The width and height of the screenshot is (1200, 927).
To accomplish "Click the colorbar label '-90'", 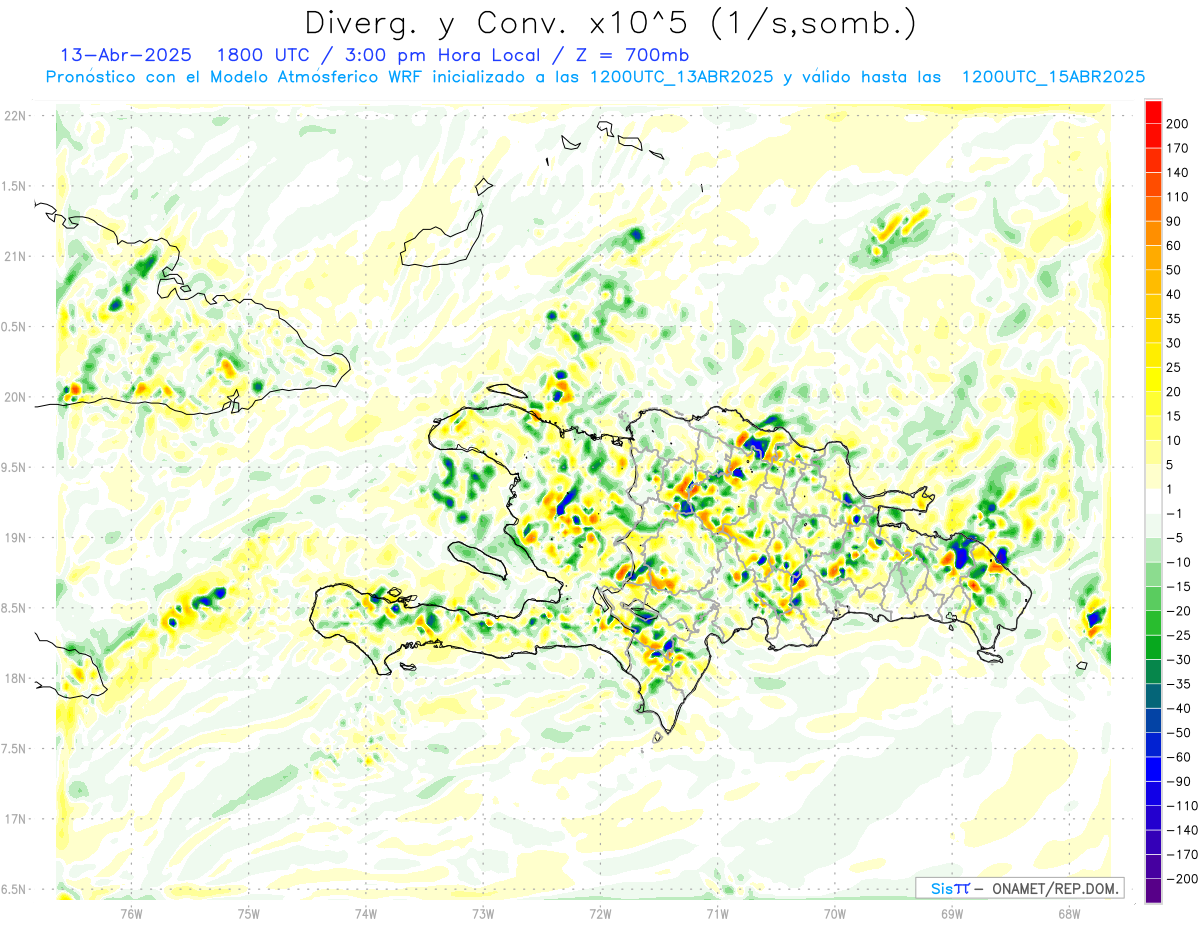I will pyautogui.click(x=1177, y=782).
